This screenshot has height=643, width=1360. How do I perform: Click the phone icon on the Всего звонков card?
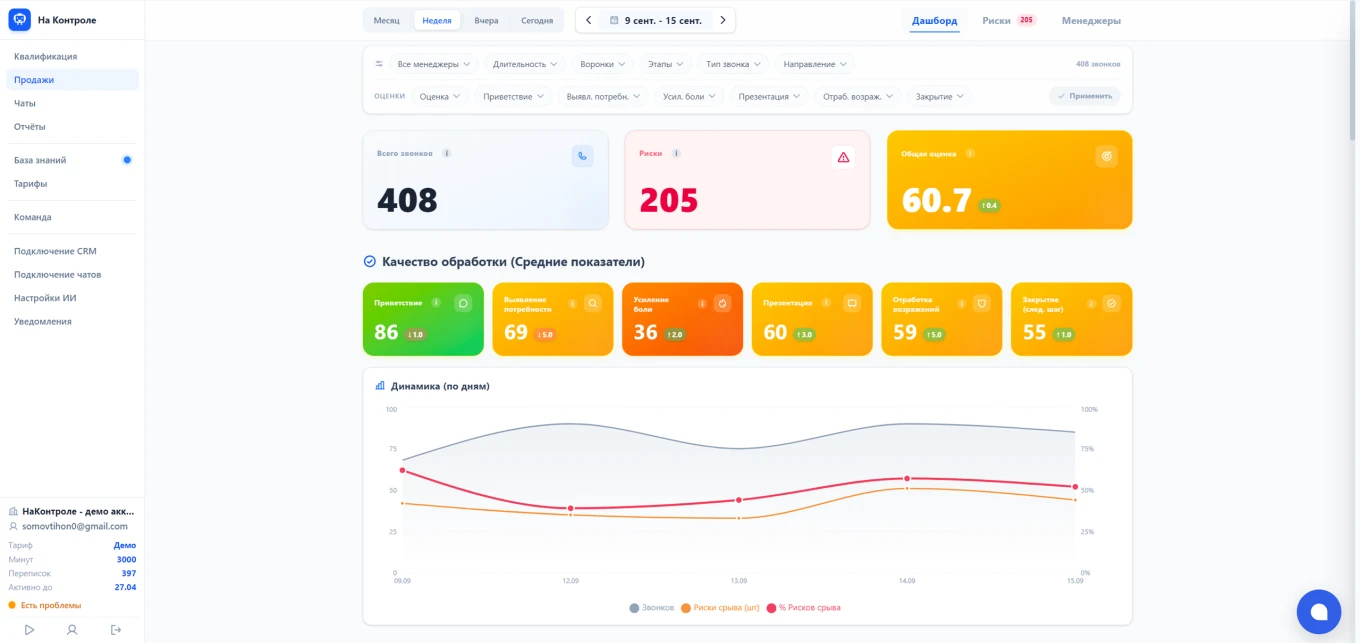[582, 156]
